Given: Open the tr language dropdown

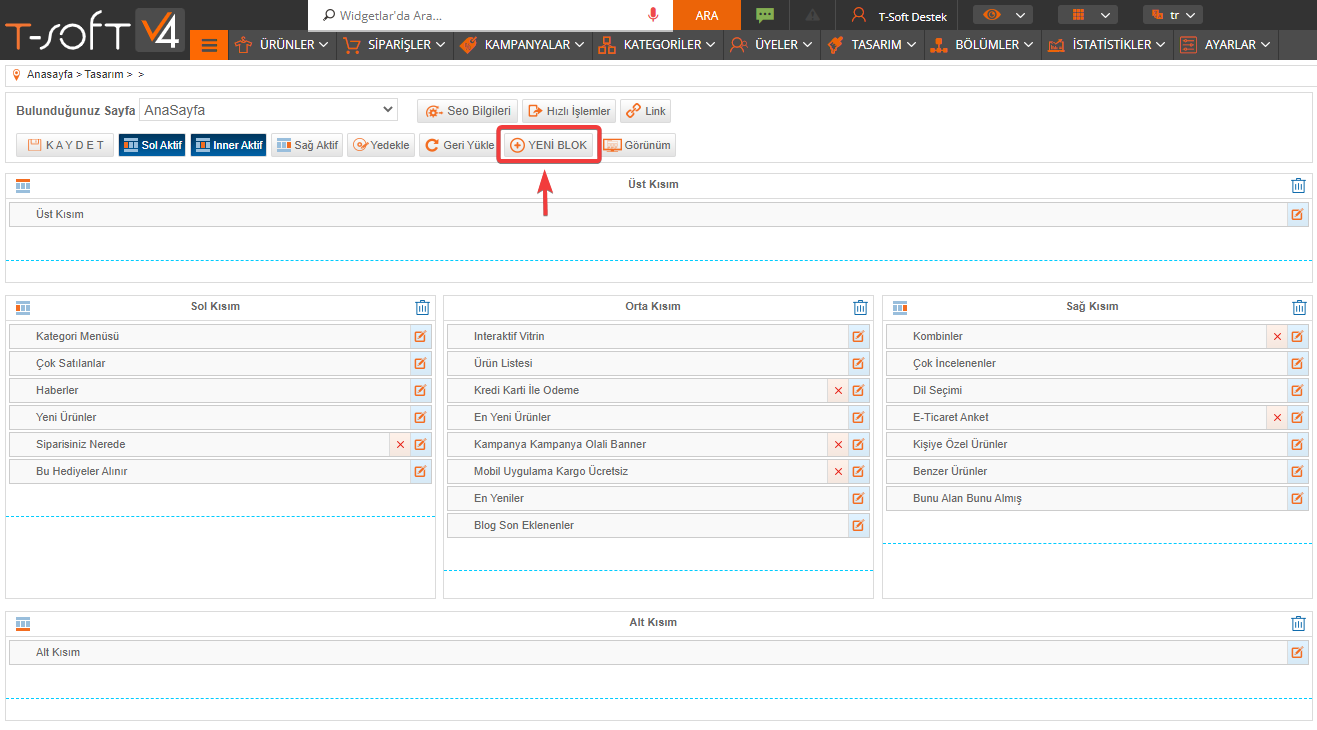Looking at the screenshot, I should click(x=1172, y=15).
